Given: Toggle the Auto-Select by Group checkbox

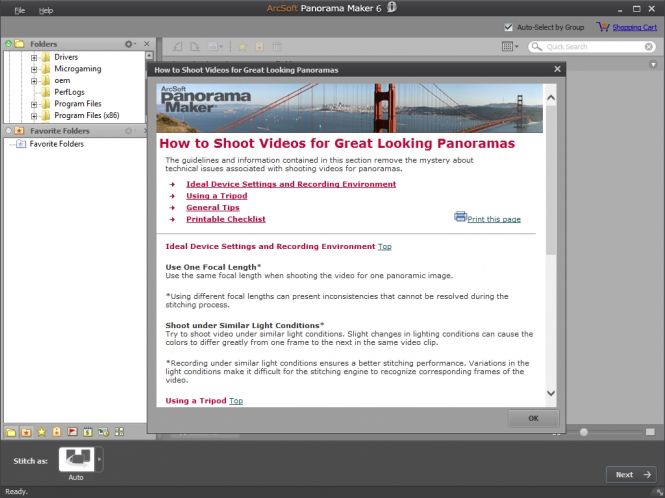Looking at the screenshot, I should 508,27.
